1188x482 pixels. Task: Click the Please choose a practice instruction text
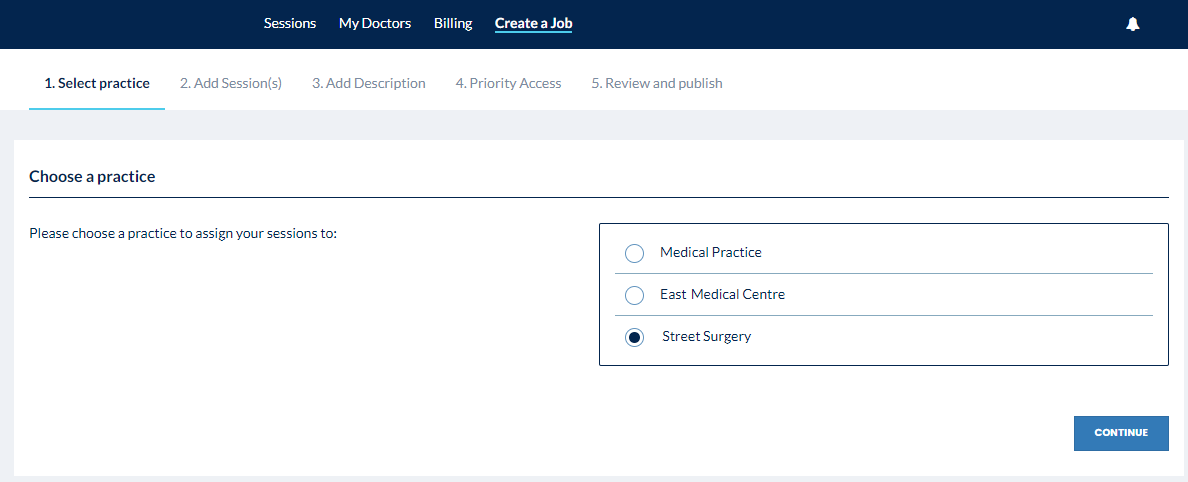[183, 233]
